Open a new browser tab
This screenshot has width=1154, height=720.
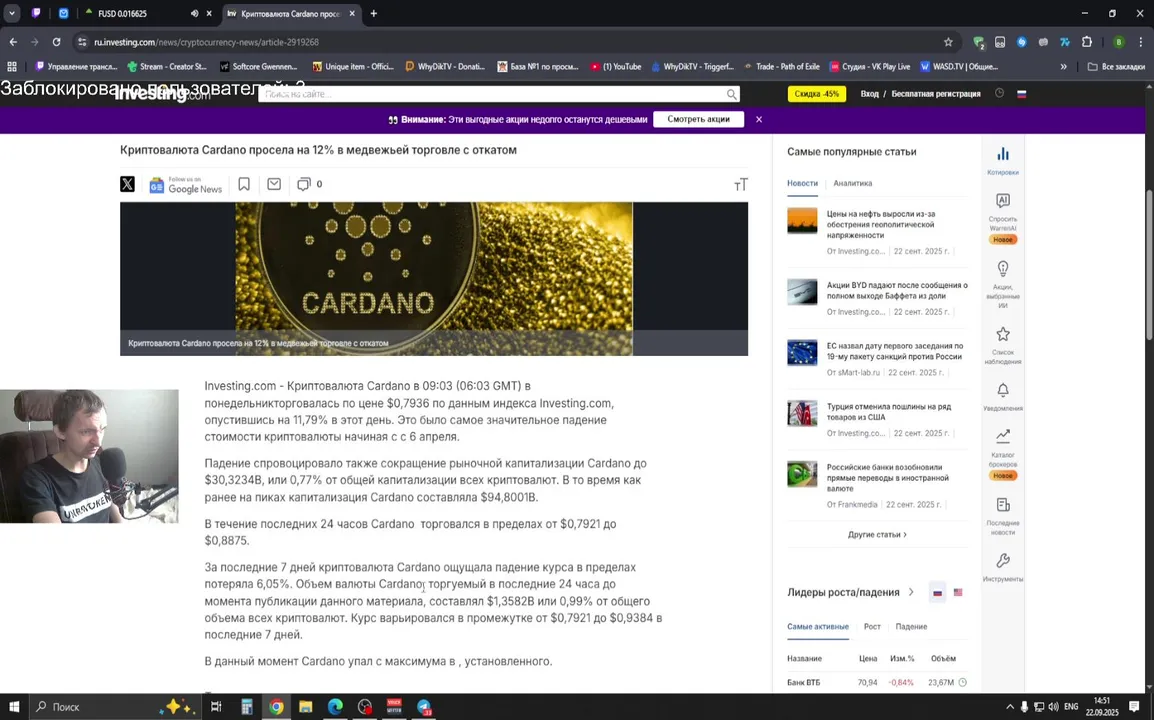(373, 13)
